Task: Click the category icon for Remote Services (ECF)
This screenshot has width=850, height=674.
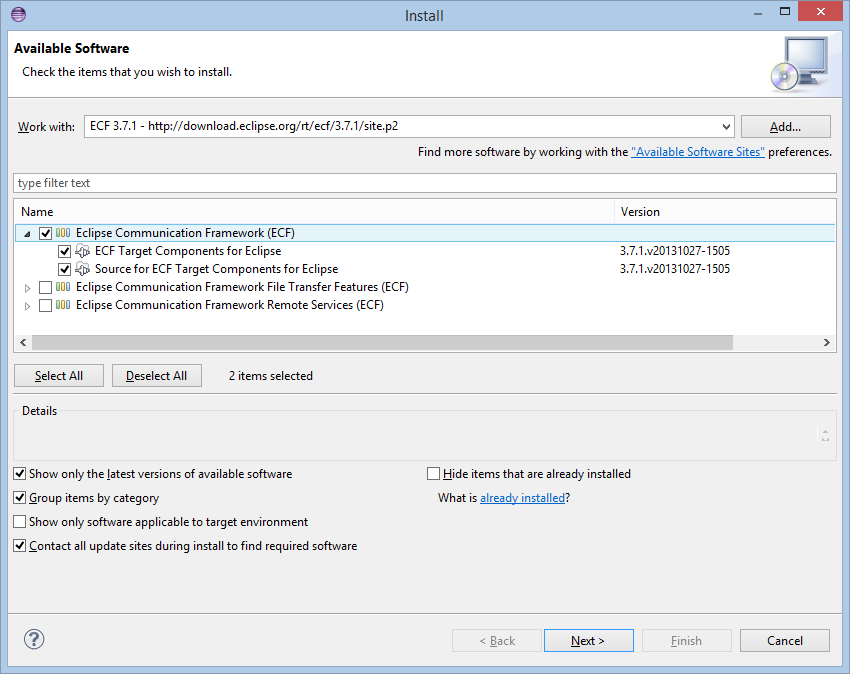Action: tap(63, 305)
